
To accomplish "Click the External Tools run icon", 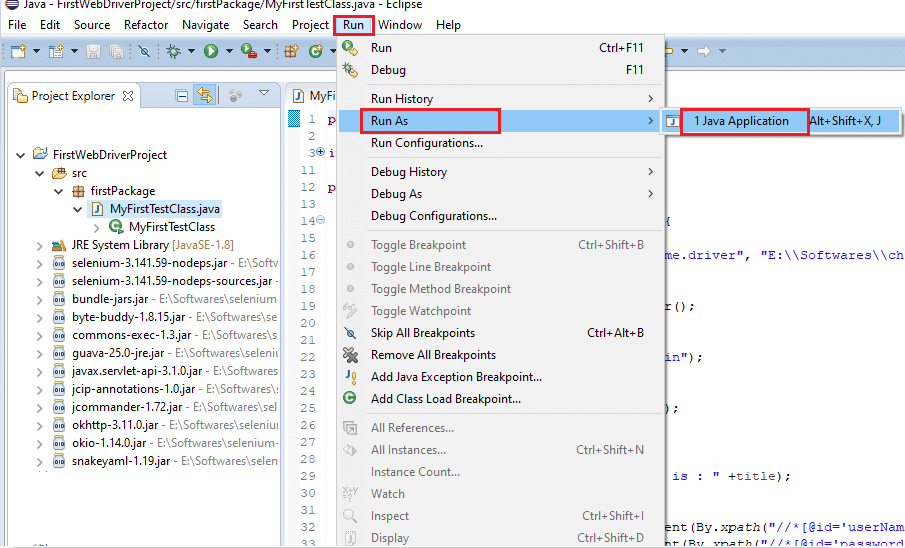I will [x=249, y=51].
